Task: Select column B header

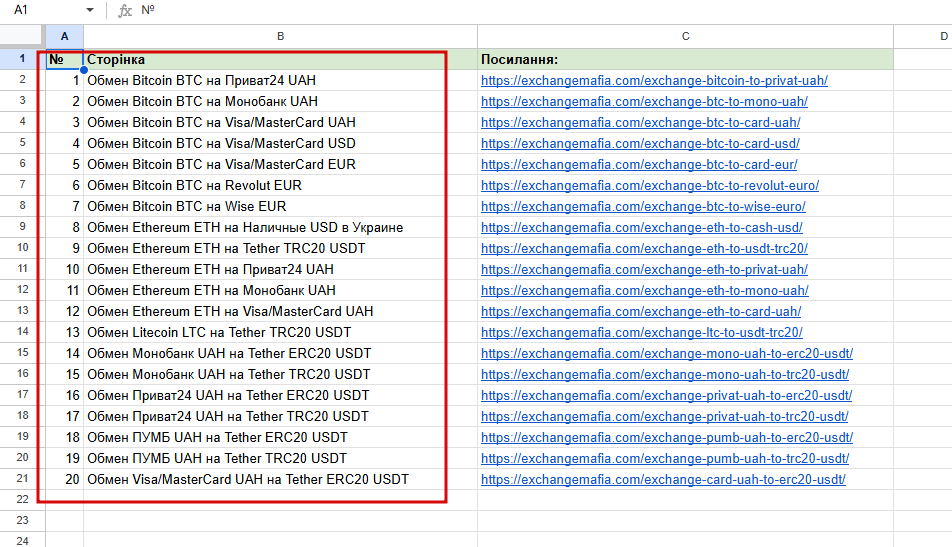Action: 280,36
